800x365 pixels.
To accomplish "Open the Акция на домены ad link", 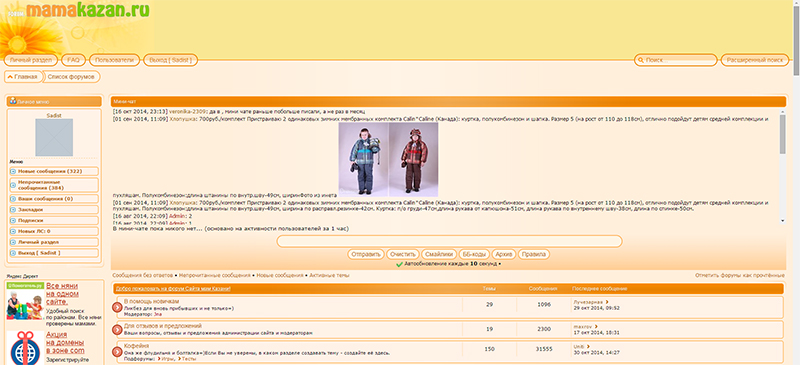I will pos(65,343).
